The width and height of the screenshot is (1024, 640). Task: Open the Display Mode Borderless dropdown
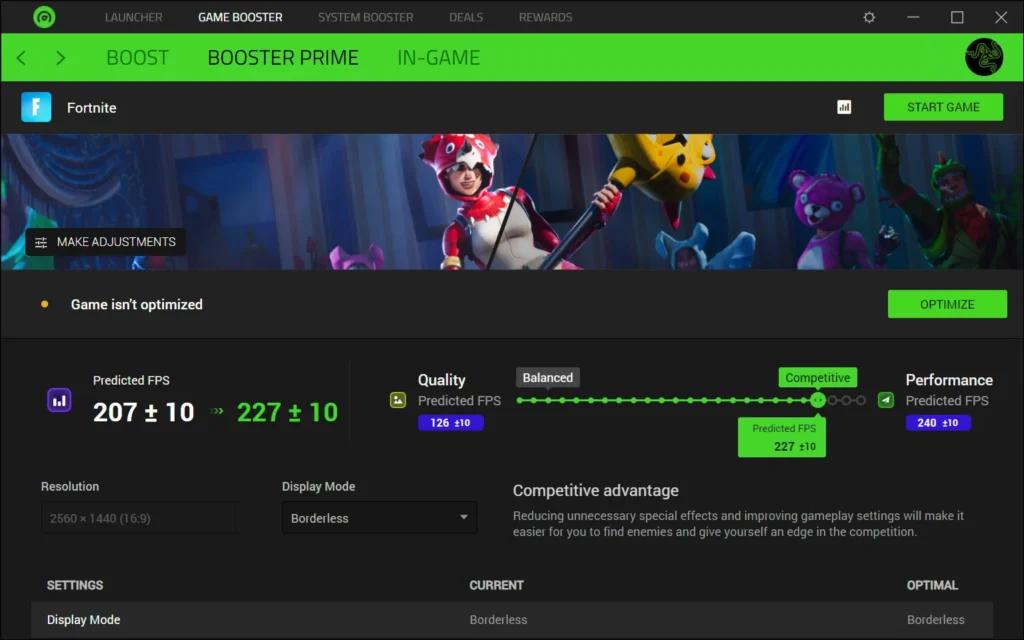click(379, 518)
